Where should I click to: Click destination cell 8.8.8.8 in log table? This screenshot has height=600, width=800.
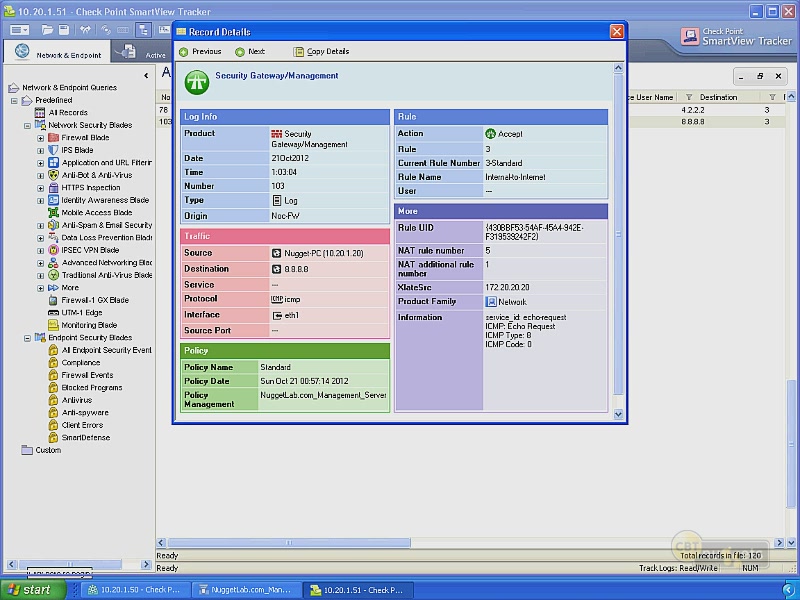point(693,122)
